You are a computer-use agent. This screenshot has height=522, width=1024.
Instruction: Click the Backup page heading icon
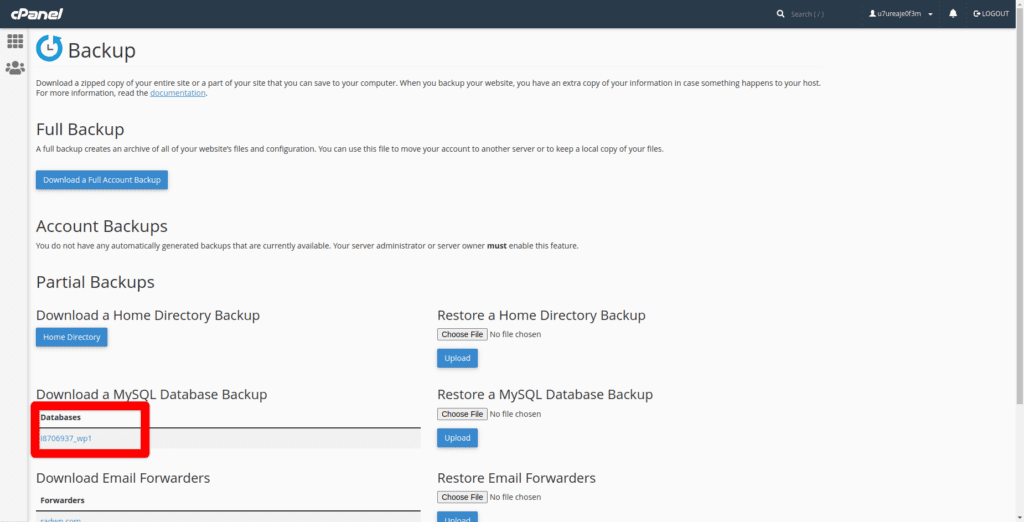click(x=48, y=49)
